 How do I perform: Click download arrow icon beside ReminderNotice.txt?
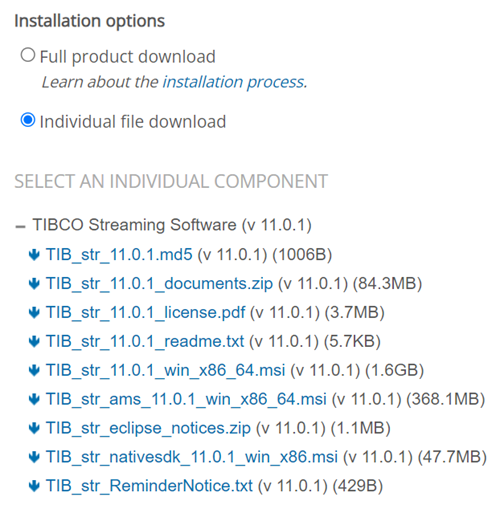point(34,486)
